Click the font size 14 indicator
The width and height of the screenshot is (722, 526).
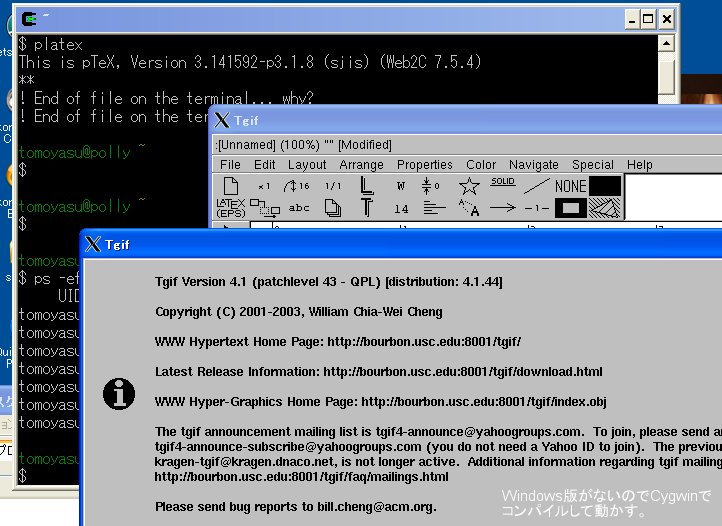401,209
